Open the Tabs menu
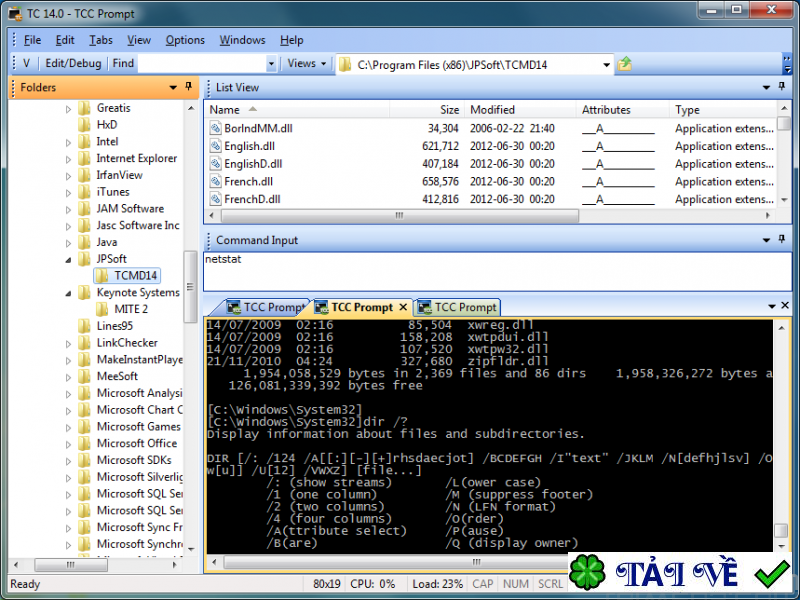Image resolution: width=800 pixels, height=600 pixels. click(x=101, y=40)
